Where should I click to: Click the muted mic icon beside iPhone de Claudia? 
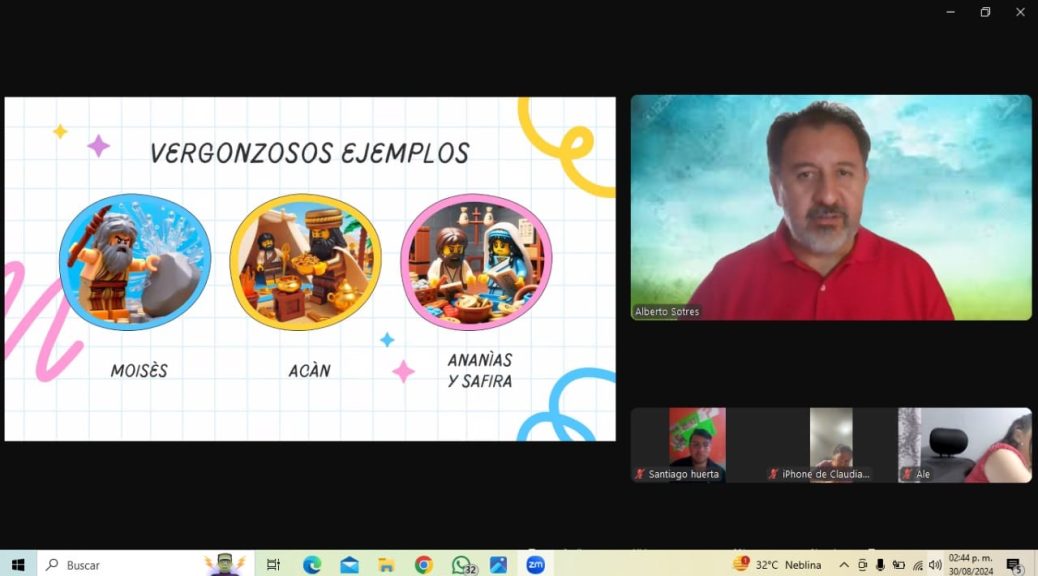[x=773, y=474]
